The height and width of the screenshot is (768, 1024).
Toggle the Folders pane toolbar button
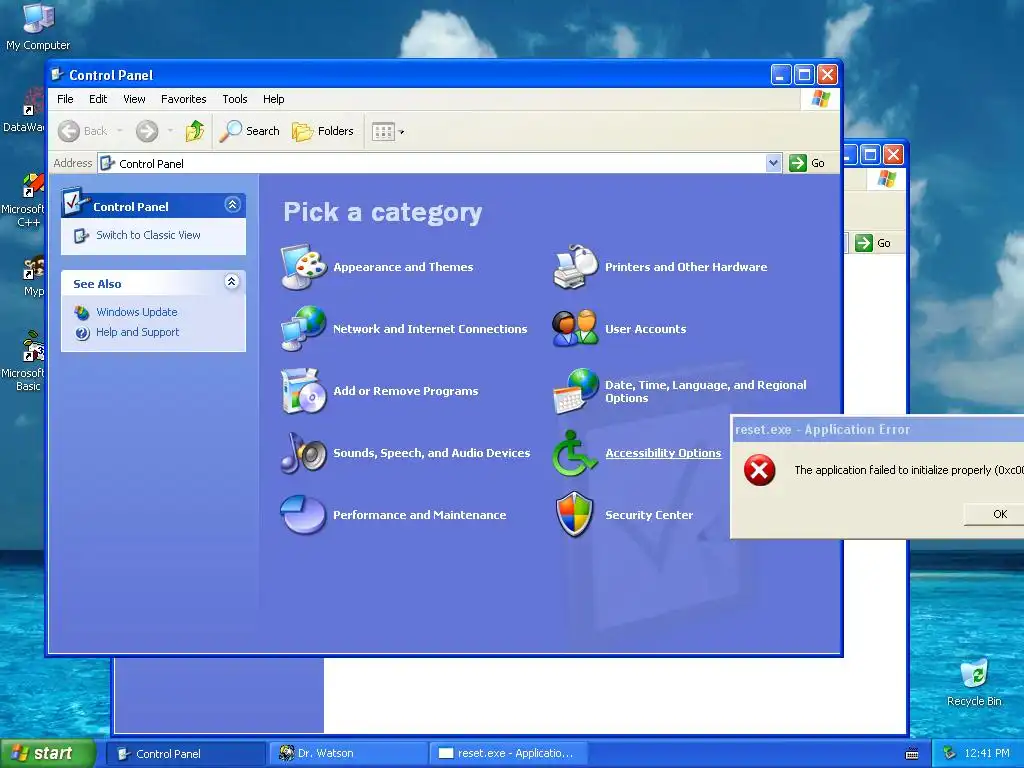pyautogui.click(x=323, y=131)
